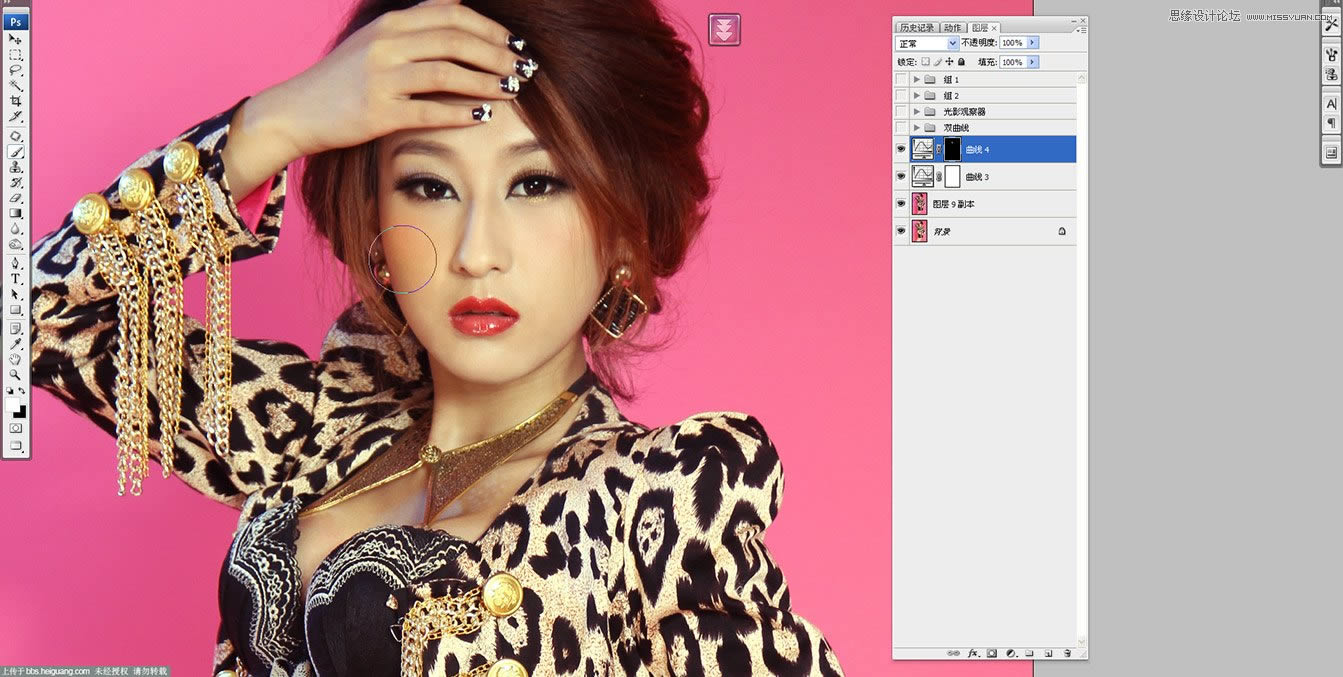Select the History Brush tool
This screenshot has width=1343, height=677.
pos(16,183)
